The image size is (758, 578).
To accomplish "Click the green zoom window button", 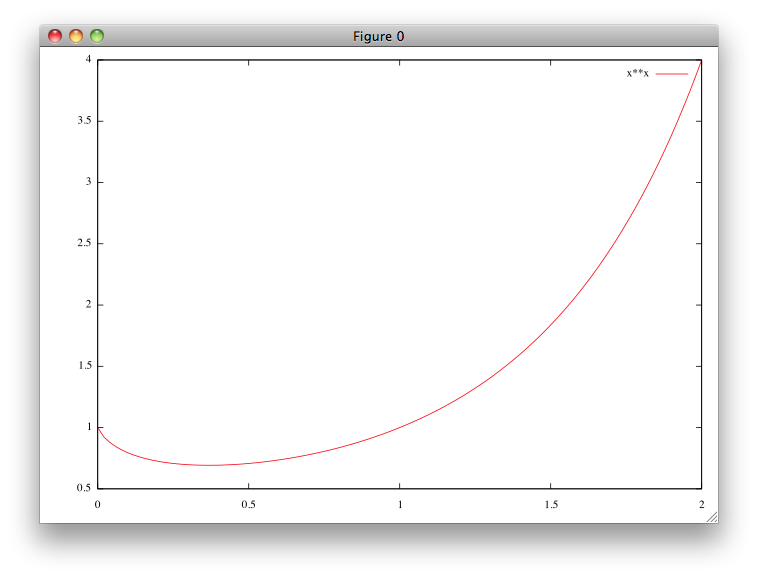I will point(97,36).
